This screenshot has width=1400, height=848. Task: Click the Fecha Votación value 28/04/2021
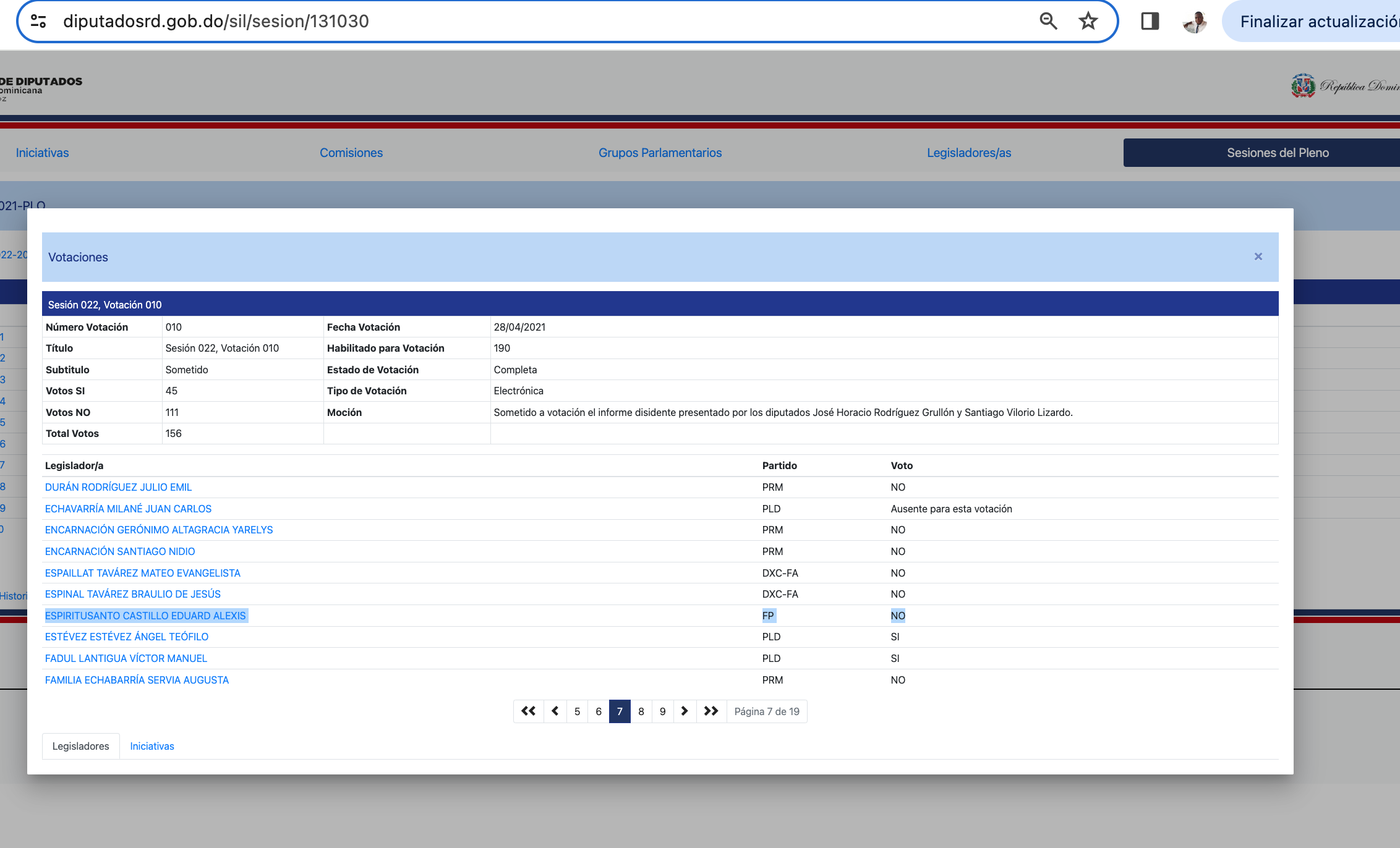(519, 327)
